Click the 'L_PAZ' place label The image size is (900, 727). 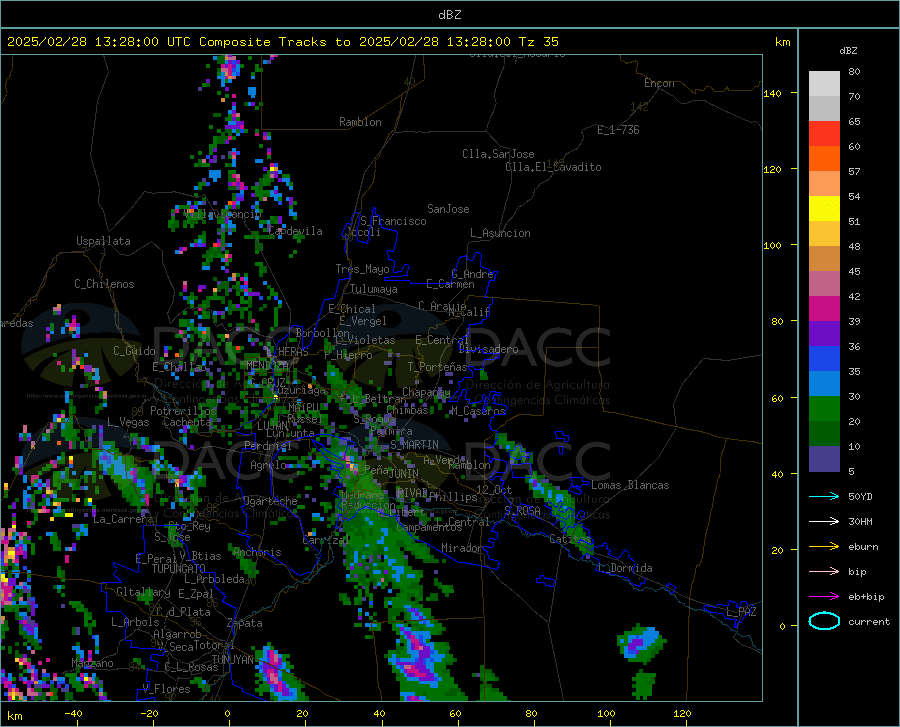[741, 612]
